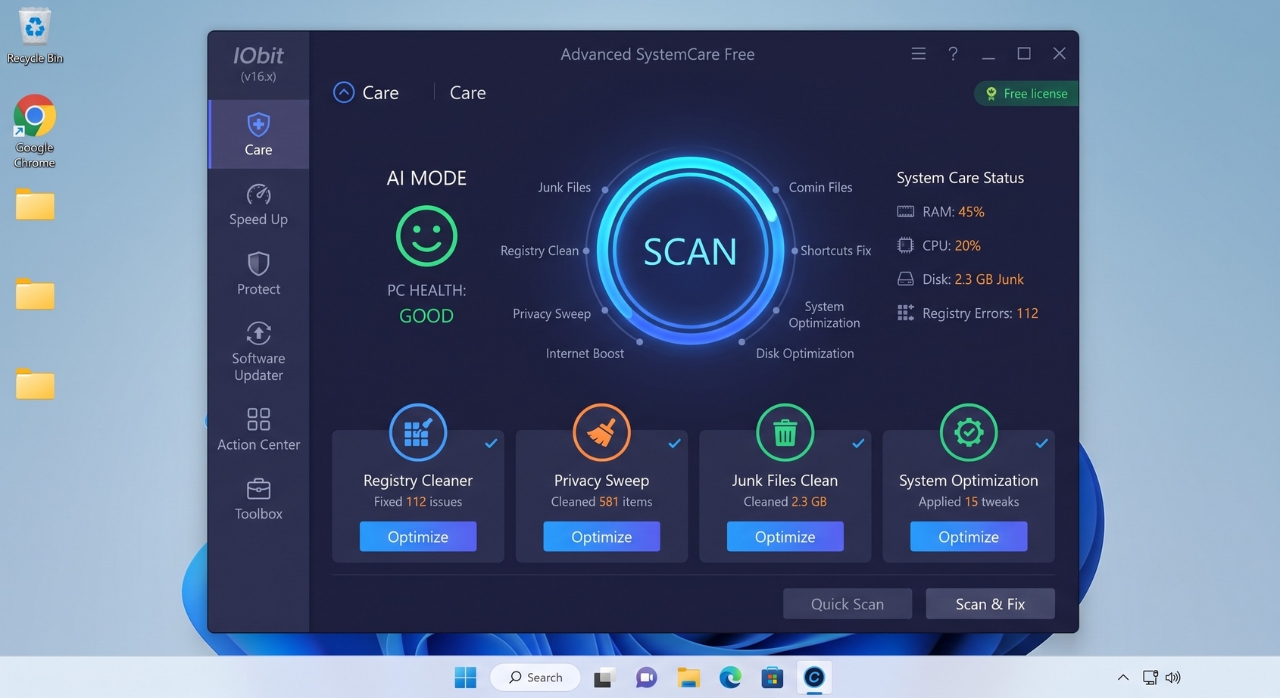This screenshot has height=698, width=1280.
Task: Open Windows Start menu
Action: point(465,677)
